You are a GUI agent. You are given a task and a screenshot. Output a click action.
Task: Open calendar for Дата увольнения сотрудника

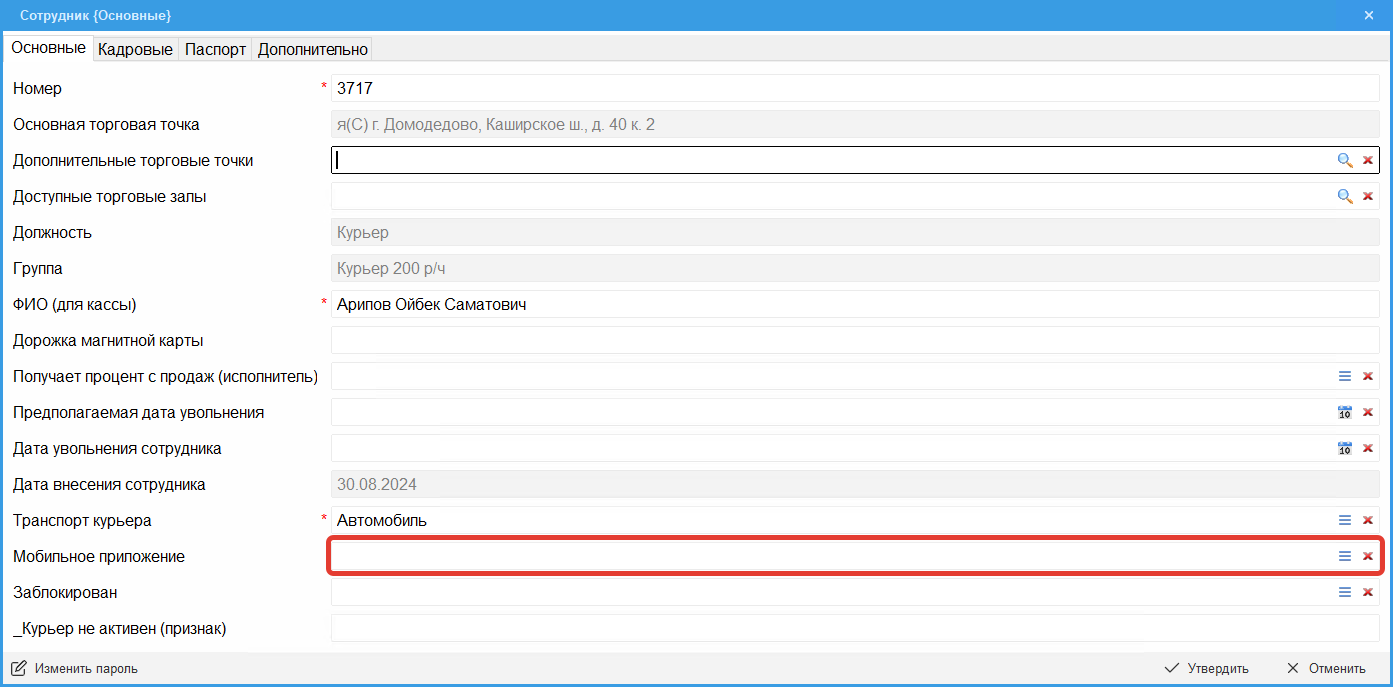click(x=1345, y=448)
